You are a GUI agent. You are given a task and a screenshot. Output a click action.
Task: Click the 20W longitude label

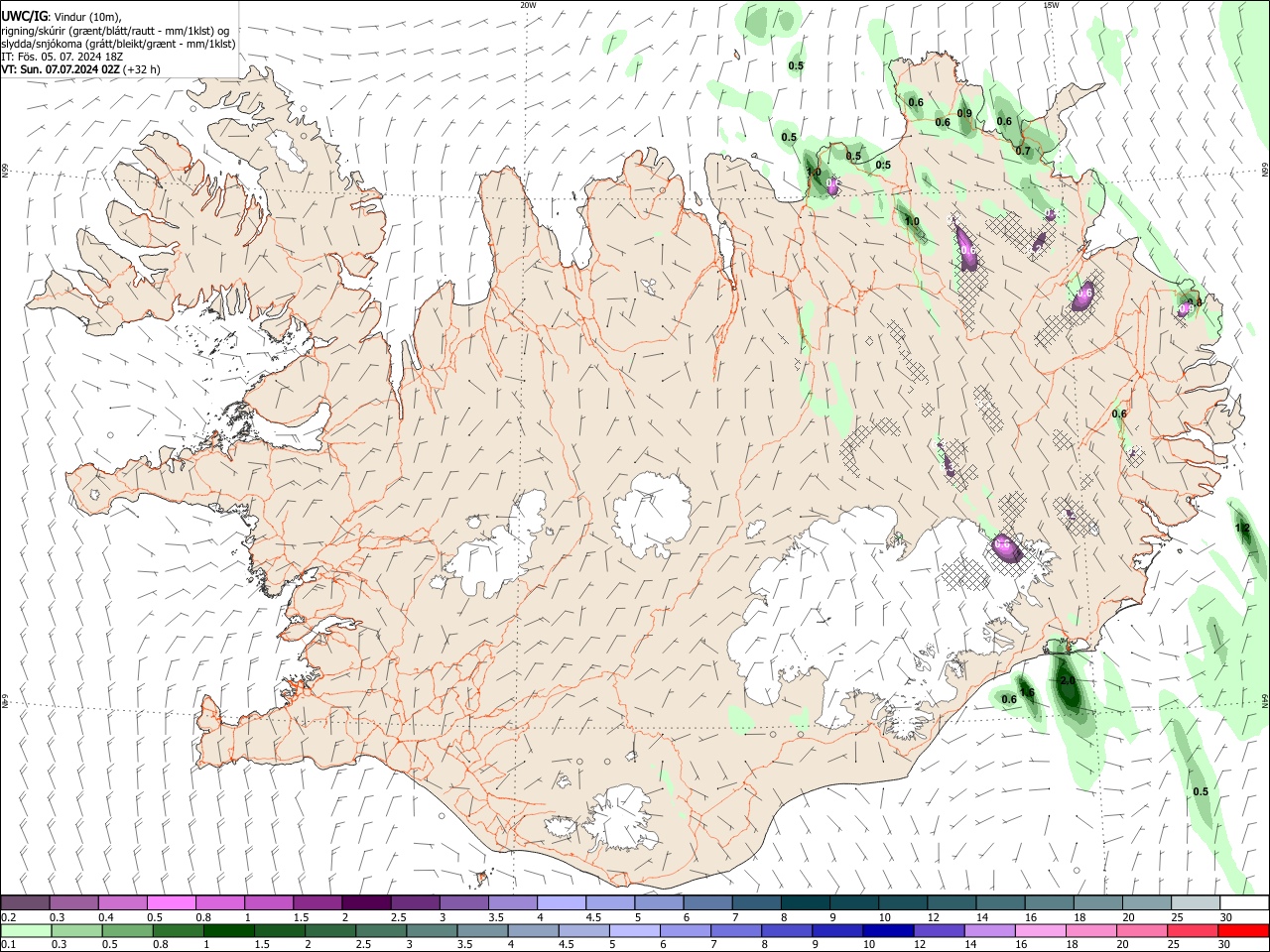tap(528, 5)
